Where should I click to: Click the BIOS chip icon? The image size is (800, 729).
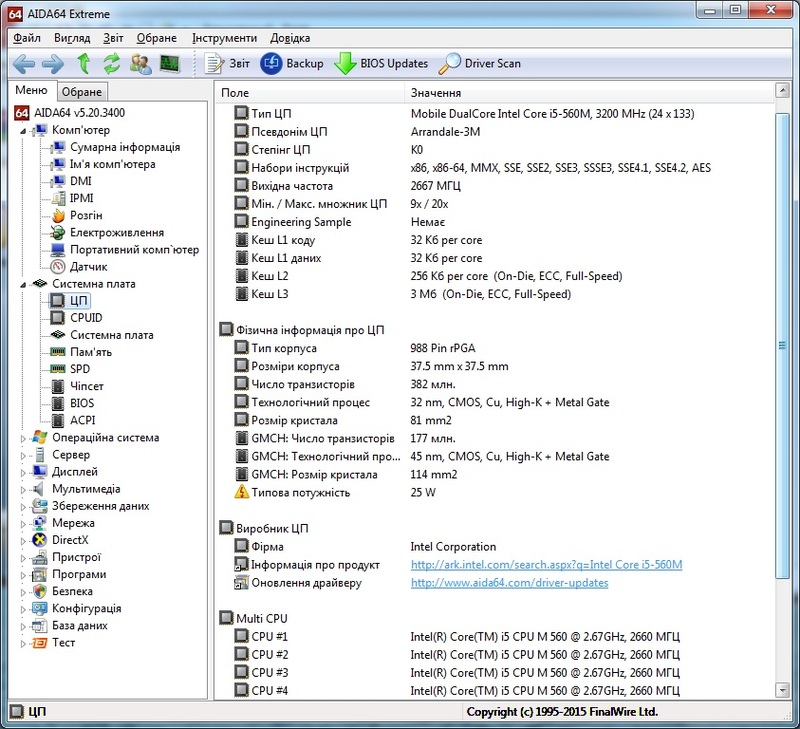click(58, 403)
